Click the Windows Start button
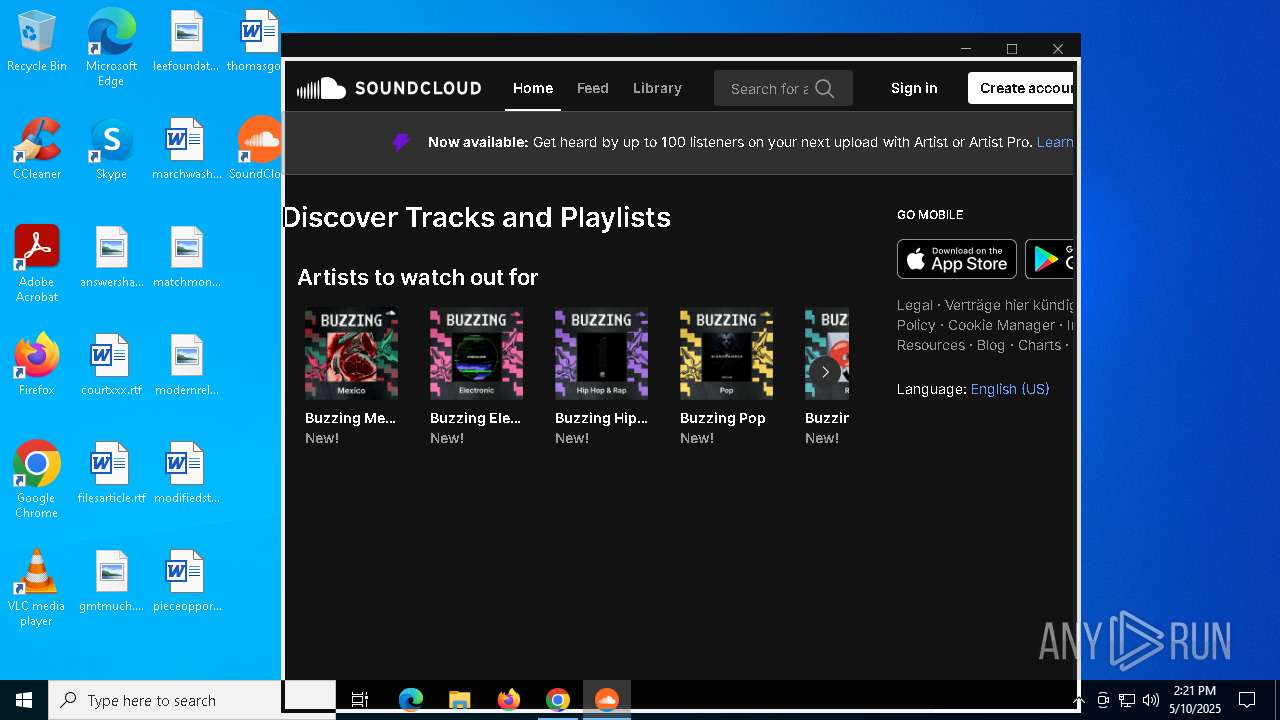1280x720 pixels. tap(24, 700)
